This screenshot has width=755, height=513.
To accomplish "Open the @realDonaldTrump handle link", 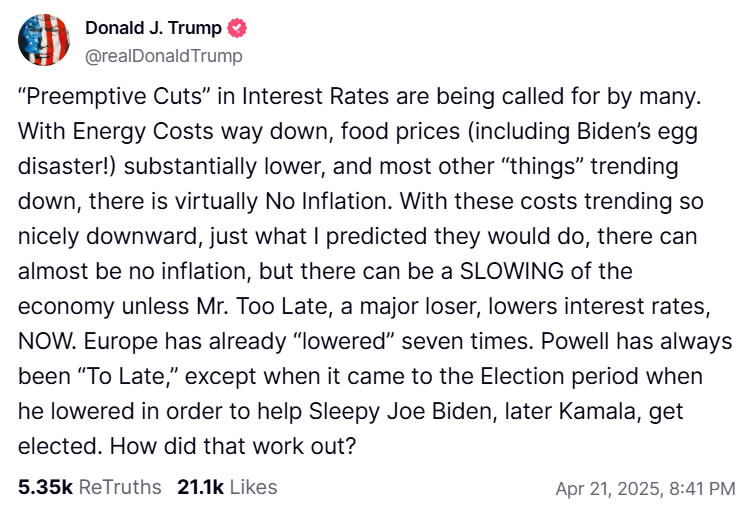I will coord(163,56).
